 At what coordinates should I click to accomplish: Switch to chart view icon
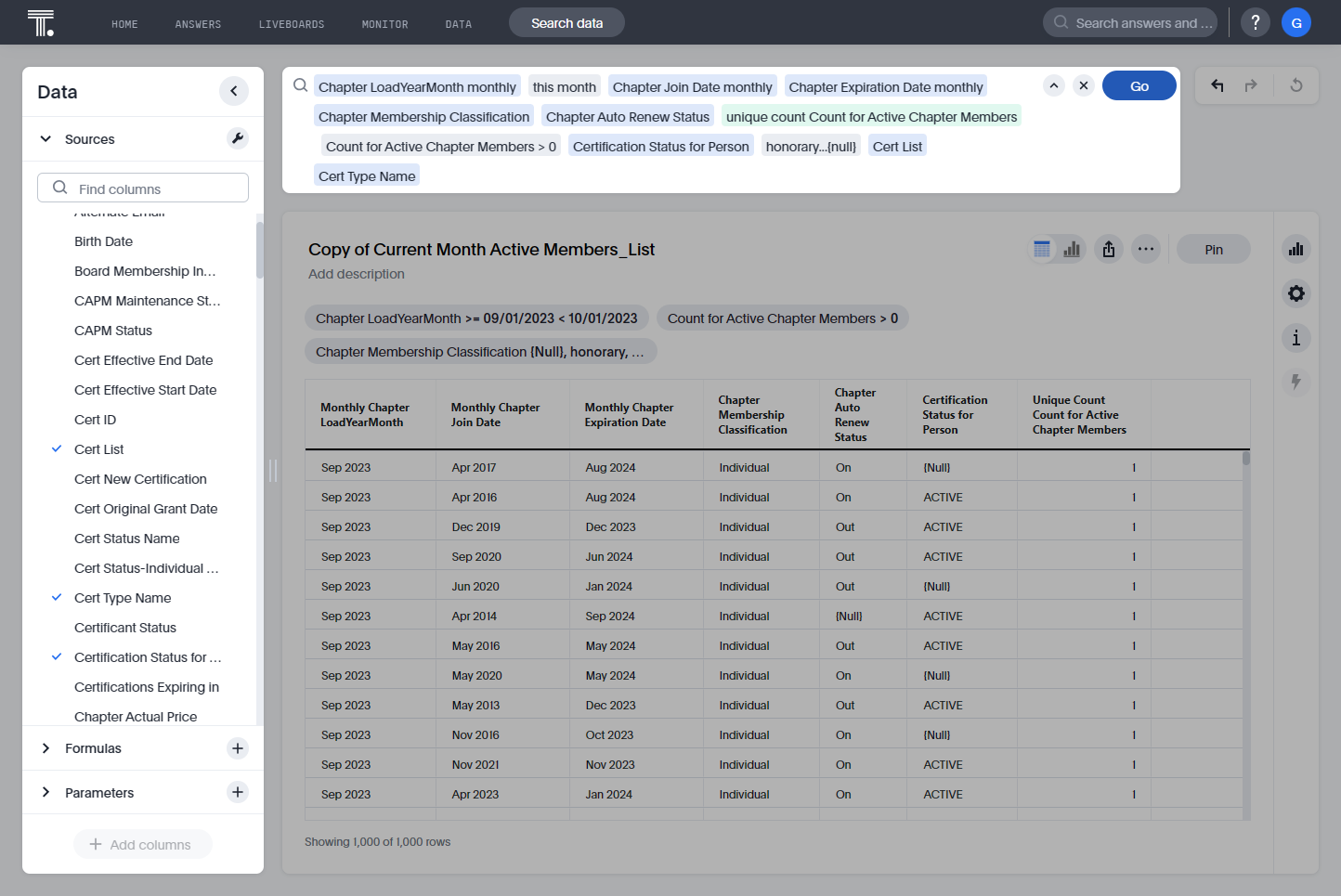1073,249
